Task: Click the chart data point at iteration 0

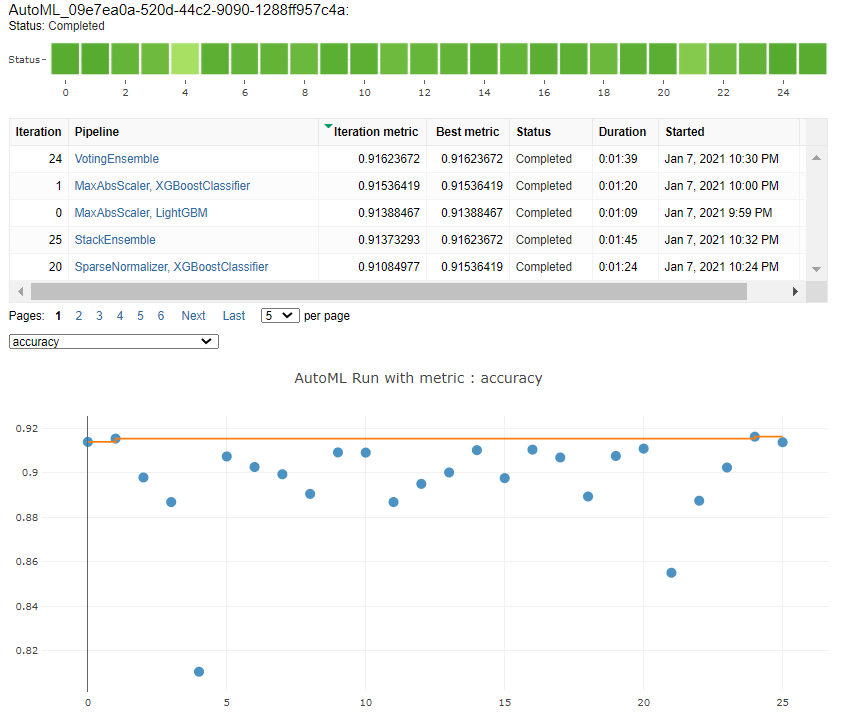Action: tap(88, 442)
